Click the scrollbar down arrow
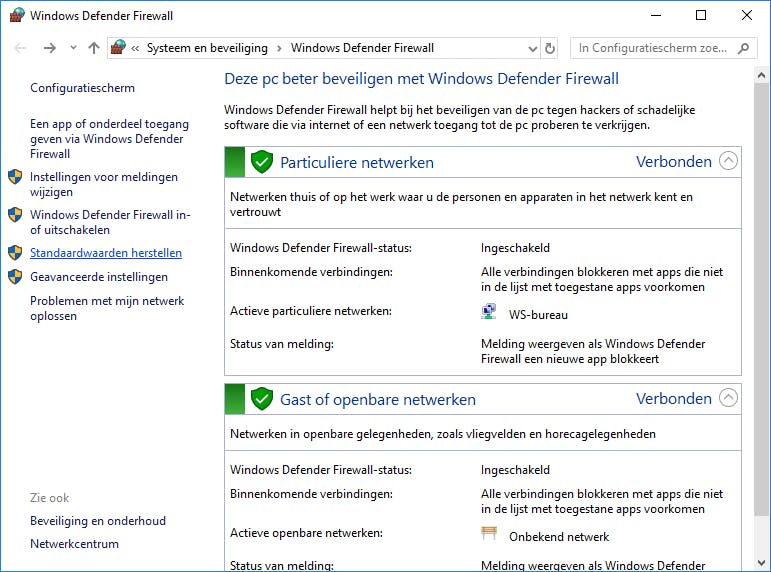The width and height of the screenshot is (771, 572). tap(761, 563)
